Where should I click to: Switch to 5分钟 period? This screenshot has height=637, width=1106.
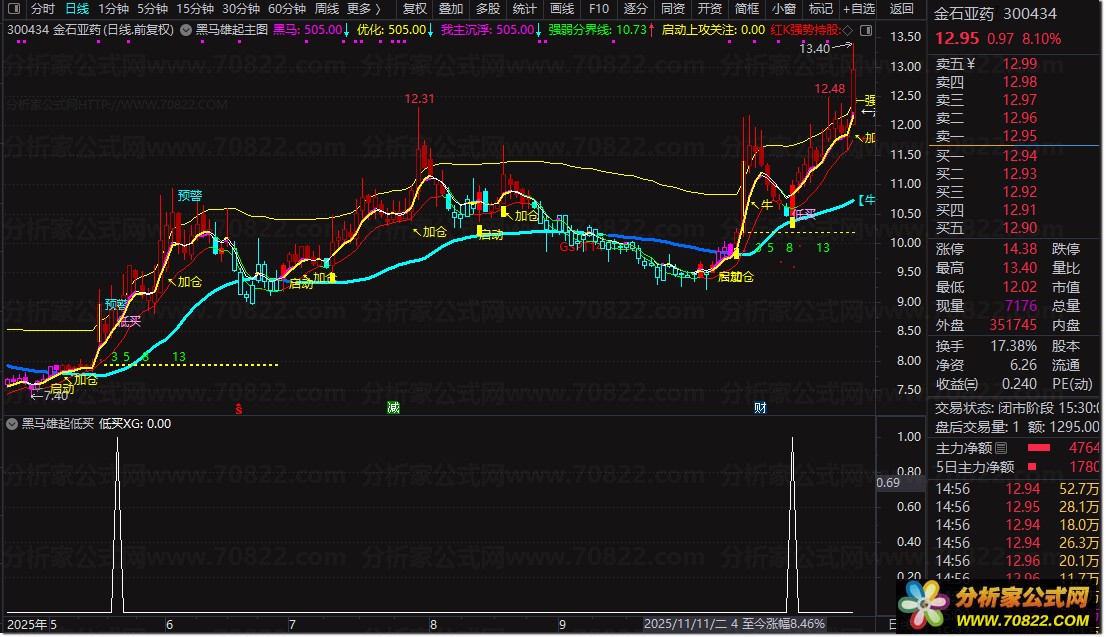(152, 9)
